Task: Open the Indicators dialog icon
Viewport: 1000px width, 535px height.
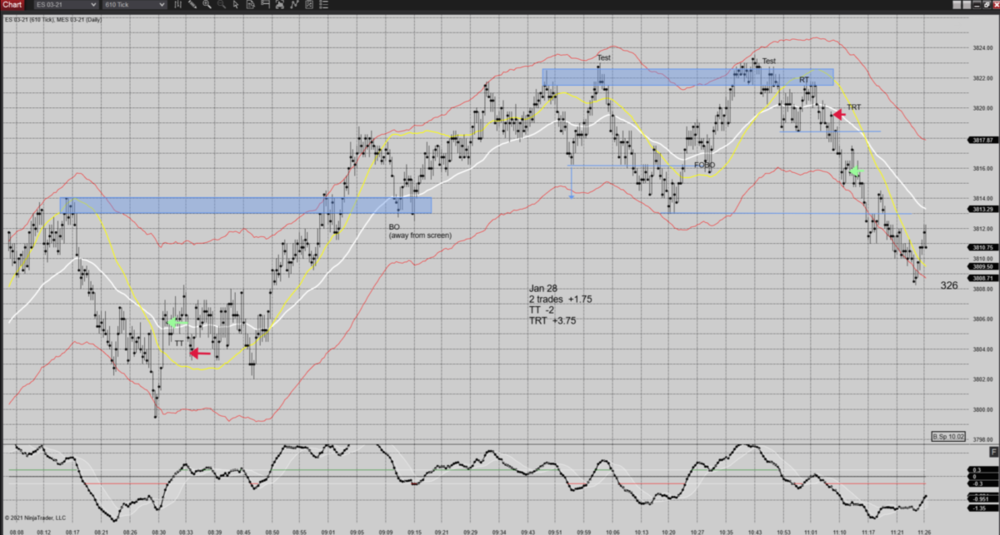Action: point(294,5)
